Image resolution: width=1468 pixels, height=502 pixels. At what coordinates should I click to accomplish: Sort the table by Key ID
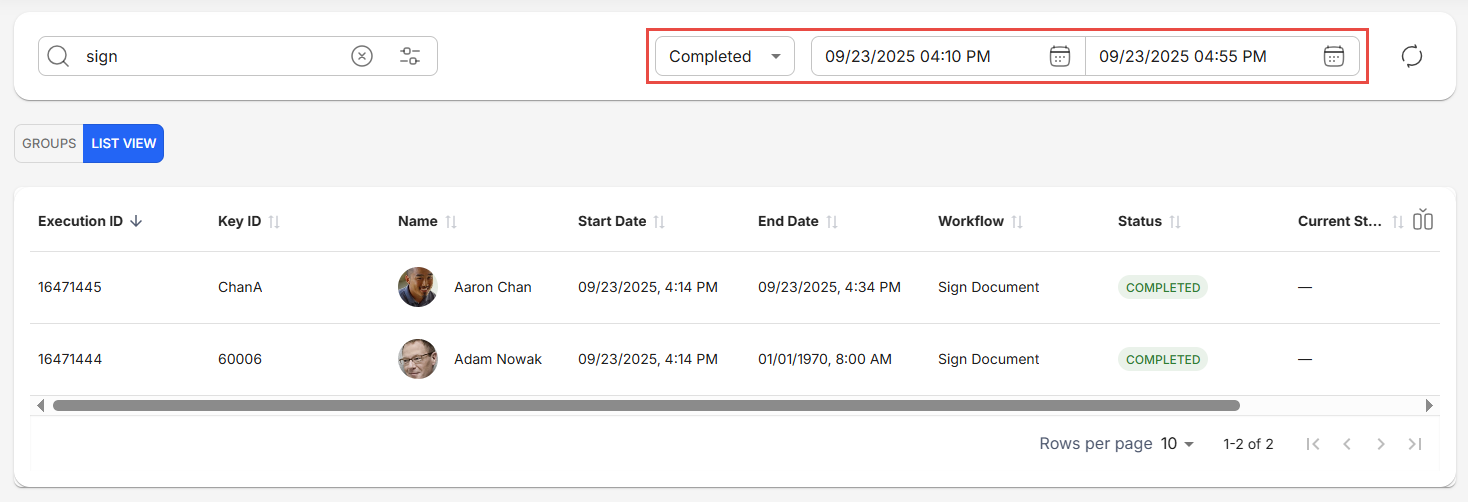pos(274,221)
